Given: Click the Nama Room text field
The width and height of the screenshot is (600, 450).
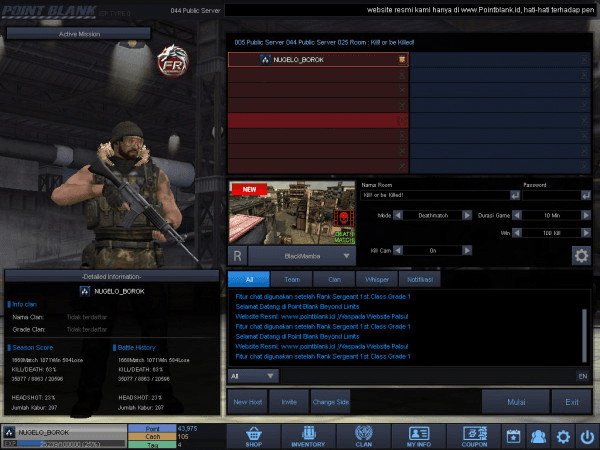Looking at the screenshot, I should tap(435, 196).
